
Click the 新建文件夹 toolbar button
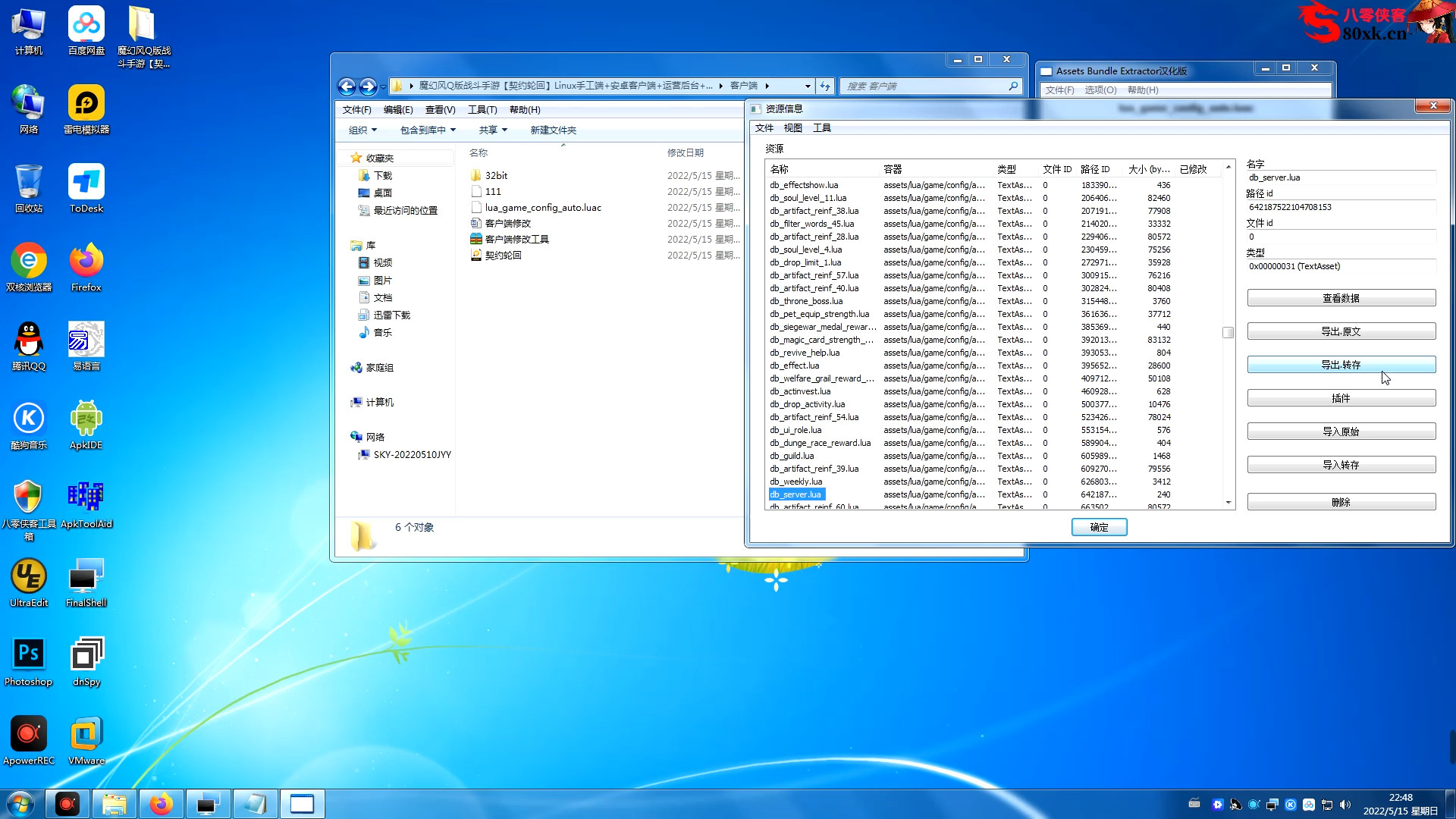click(x=554, y=130)
